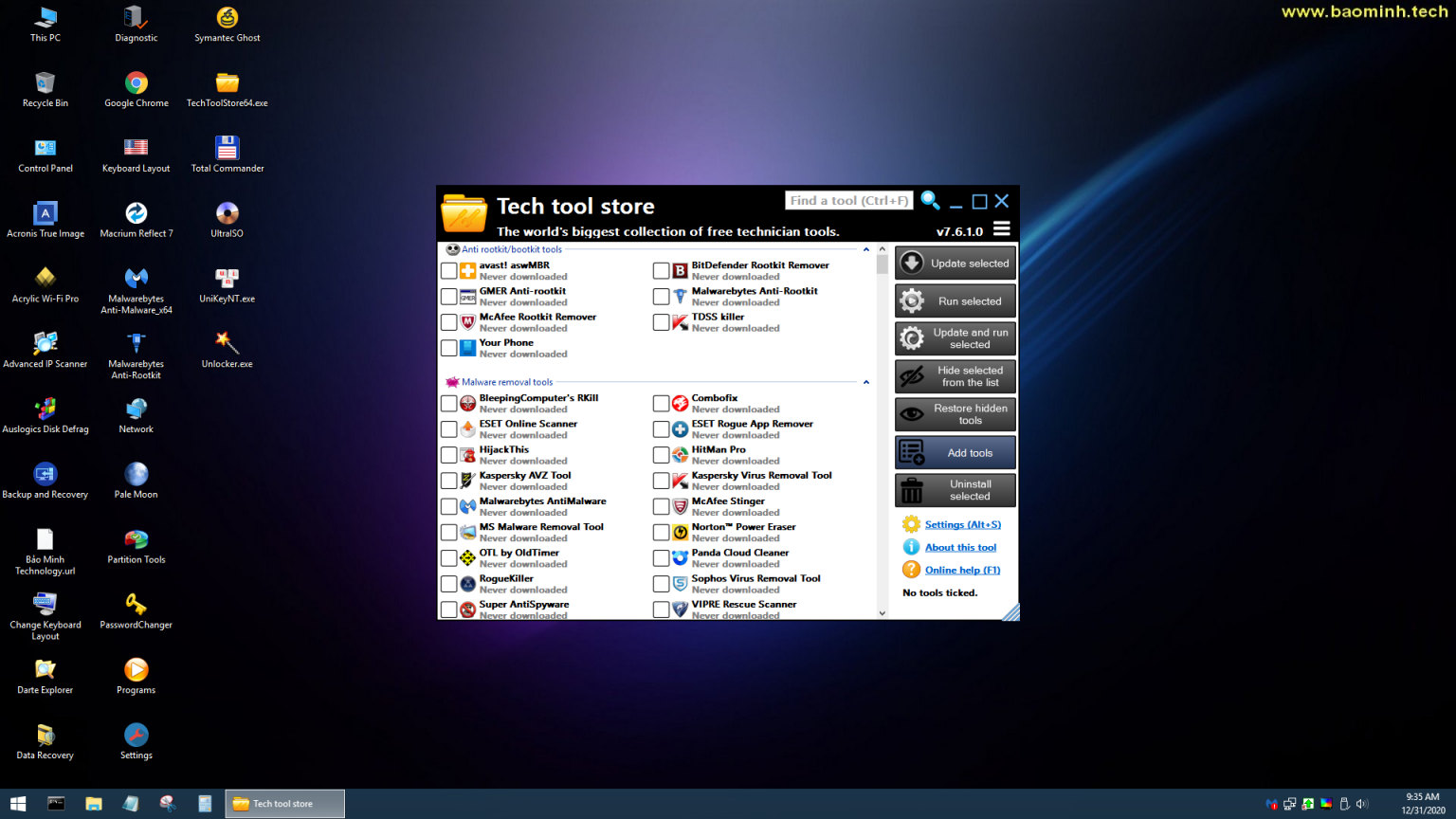This screenshot has height=819, width=1456.
Task: Tick the RogueKiller checkbox
Action: [x=449, y=584]
